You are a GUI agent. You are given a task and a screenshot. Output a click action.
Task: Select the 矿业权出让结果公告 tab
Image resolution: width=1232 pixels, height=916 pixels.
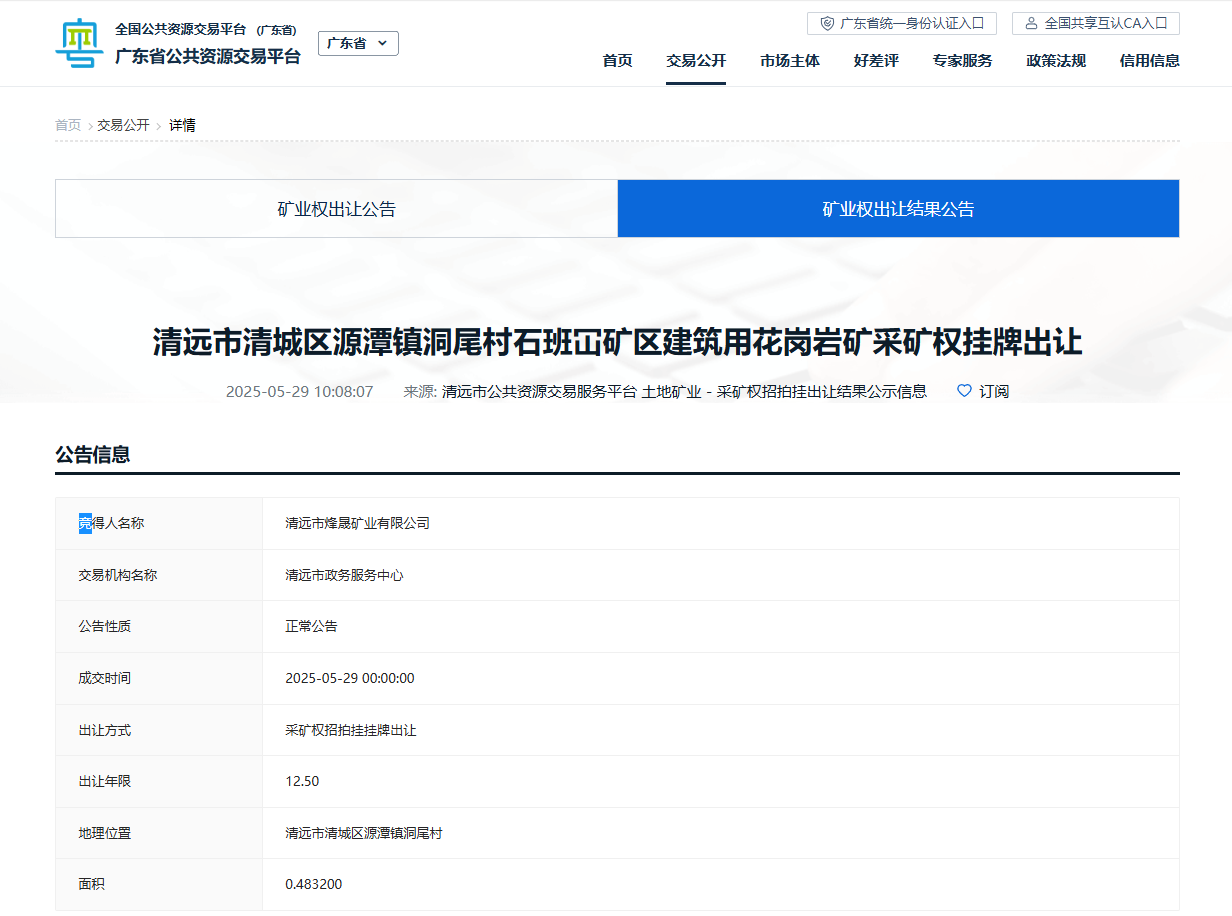tap(898, 209)
